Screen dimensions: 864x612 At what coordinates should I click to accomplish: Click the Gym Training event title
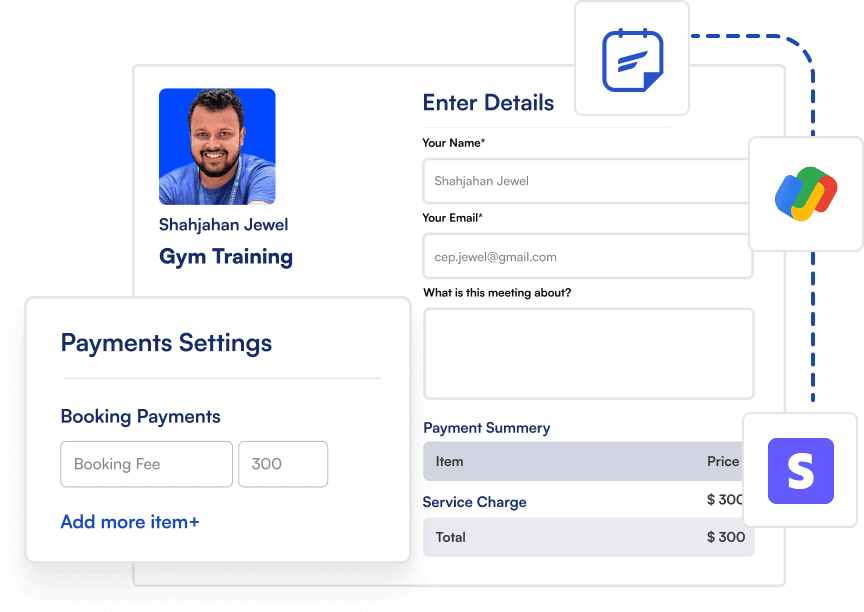tap(226, 257)
